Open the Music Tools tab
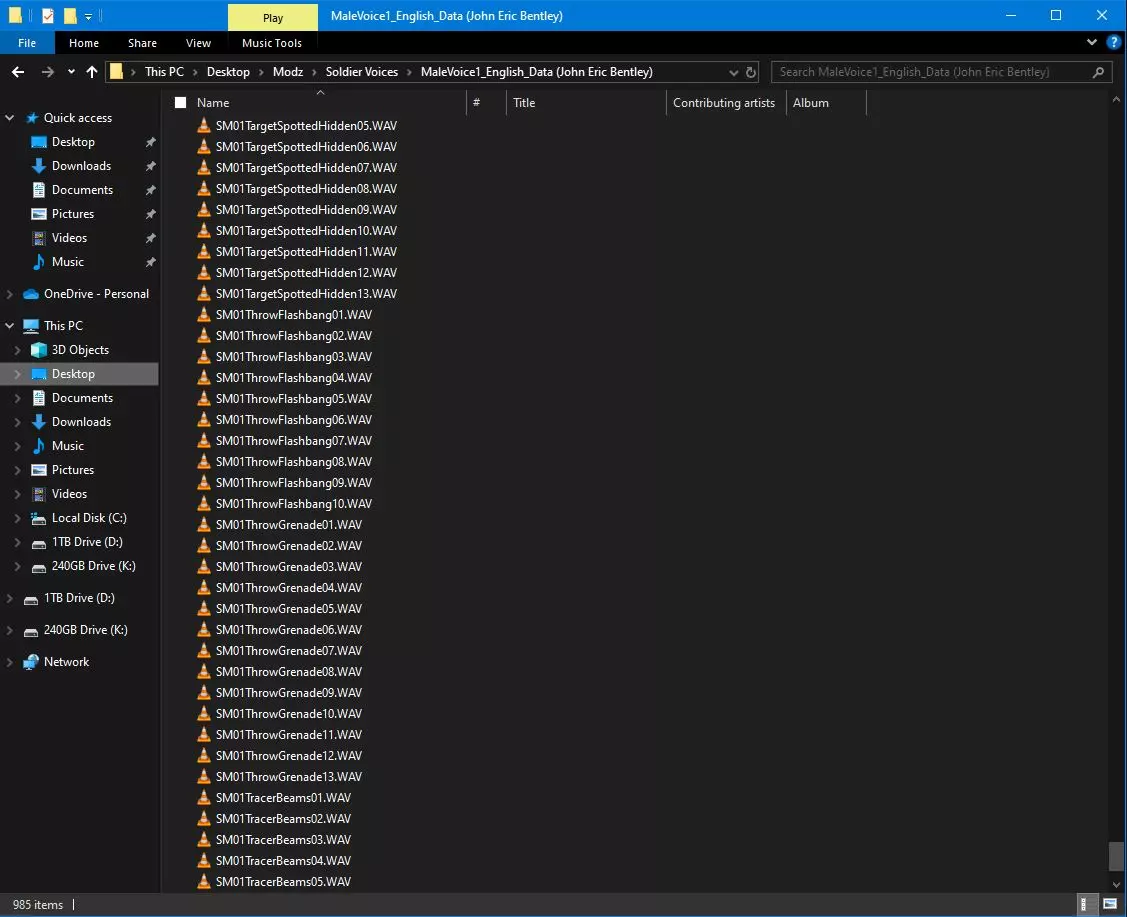Image resolution: width=1127 pixels, height=917 pixels. pyautogui.click(x=272, y=43)
